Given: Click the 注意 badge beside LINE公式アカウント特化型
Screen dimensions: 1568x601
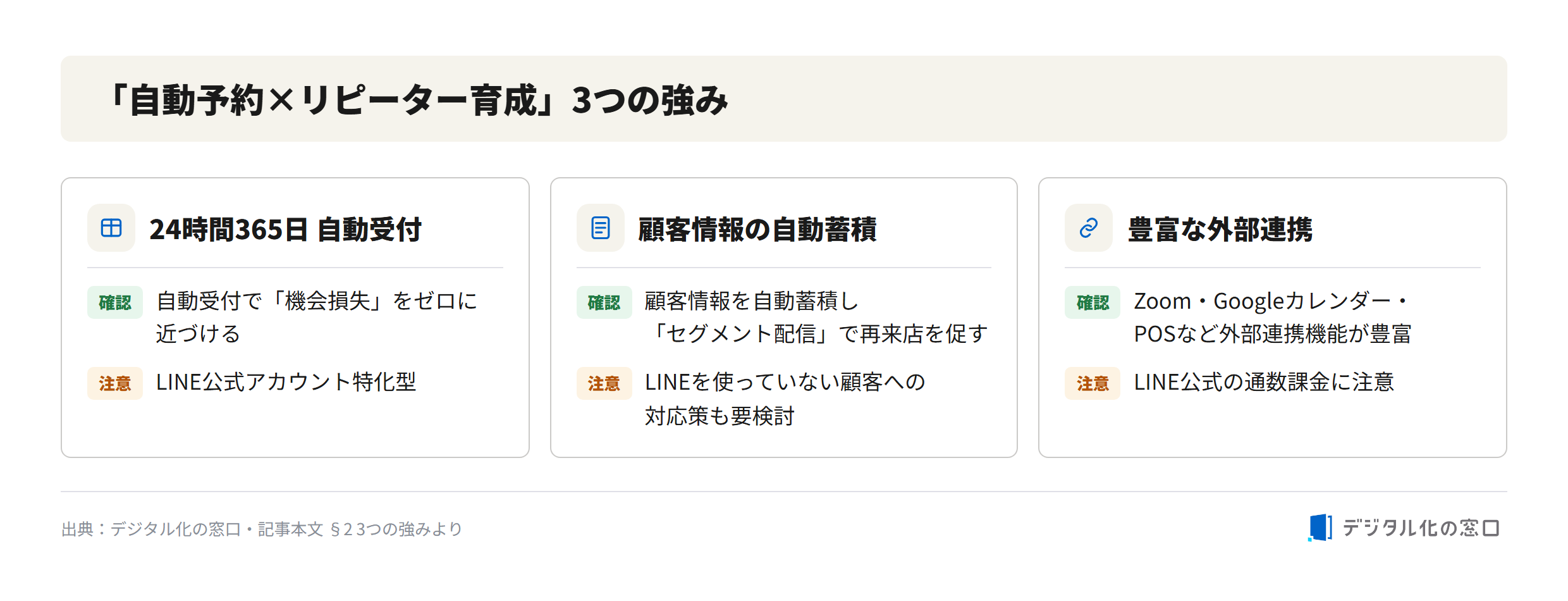Looking at the screenshot, I should [x=115, y=383].
